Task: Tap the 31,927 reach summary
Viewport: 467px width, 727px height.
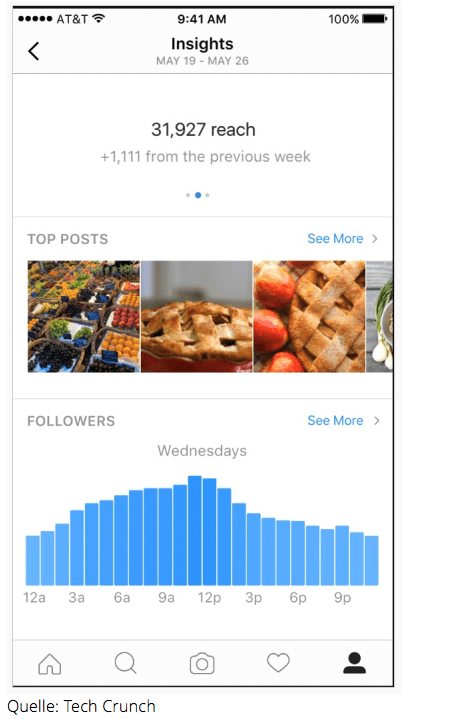Action: tap(203, 130)
